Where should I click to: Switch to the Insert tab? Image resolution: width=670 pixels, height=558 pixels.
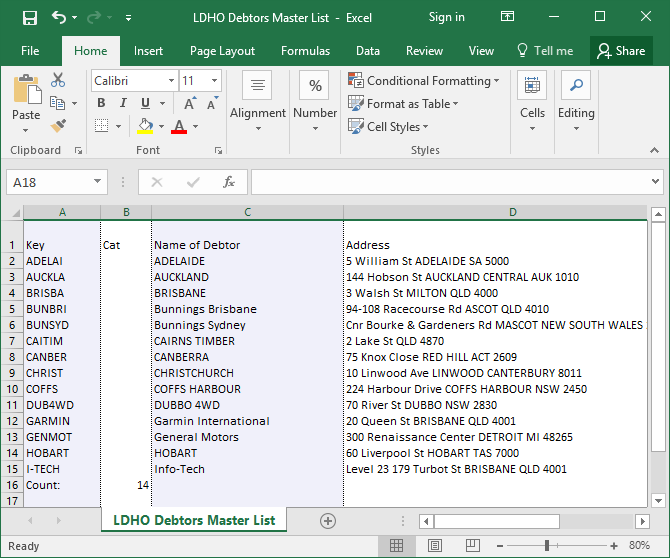[x=148, y=51]
